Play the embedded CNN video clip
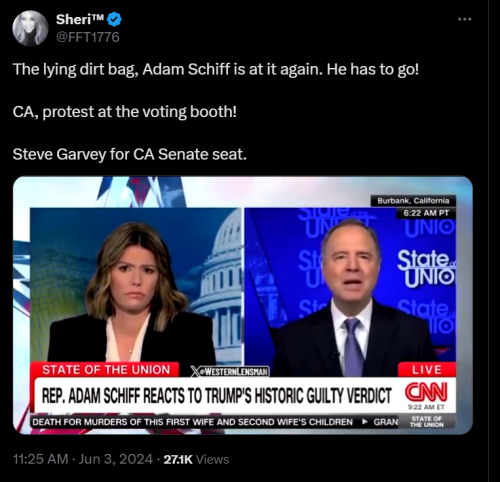500x482 pixels. coord(243,305)
